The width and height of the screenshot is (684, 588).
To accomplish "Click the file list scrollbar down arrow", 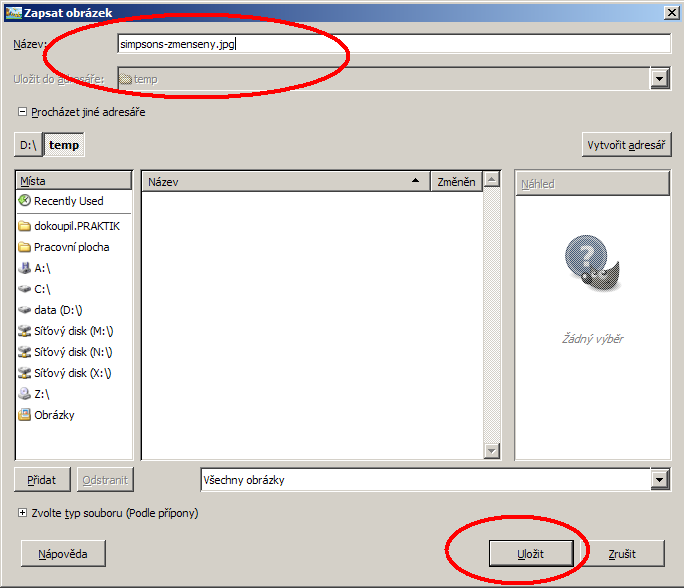I will pyautogui.click(x=491, y=451).
